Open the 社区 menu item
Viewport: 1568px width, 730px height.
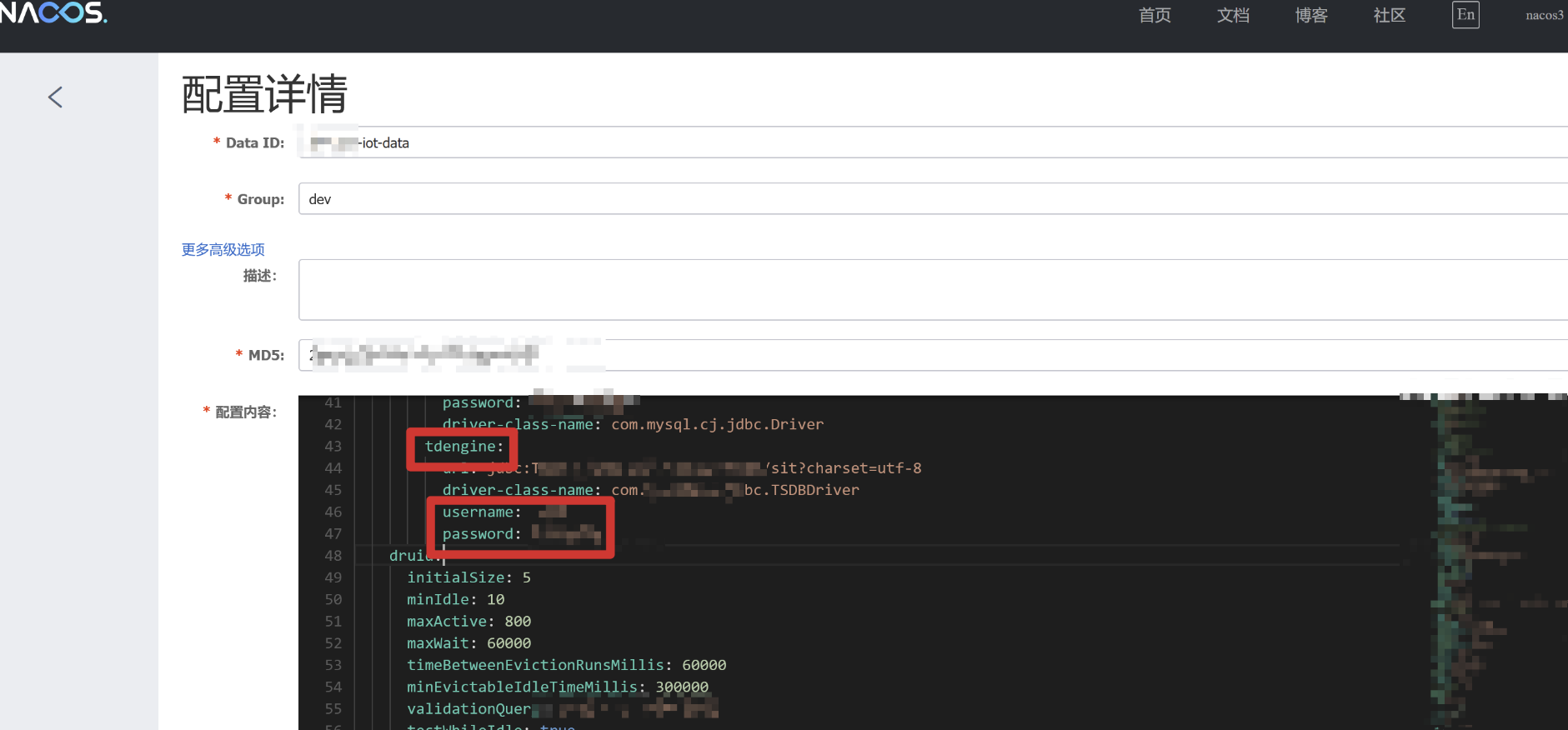coord(1390,15)
